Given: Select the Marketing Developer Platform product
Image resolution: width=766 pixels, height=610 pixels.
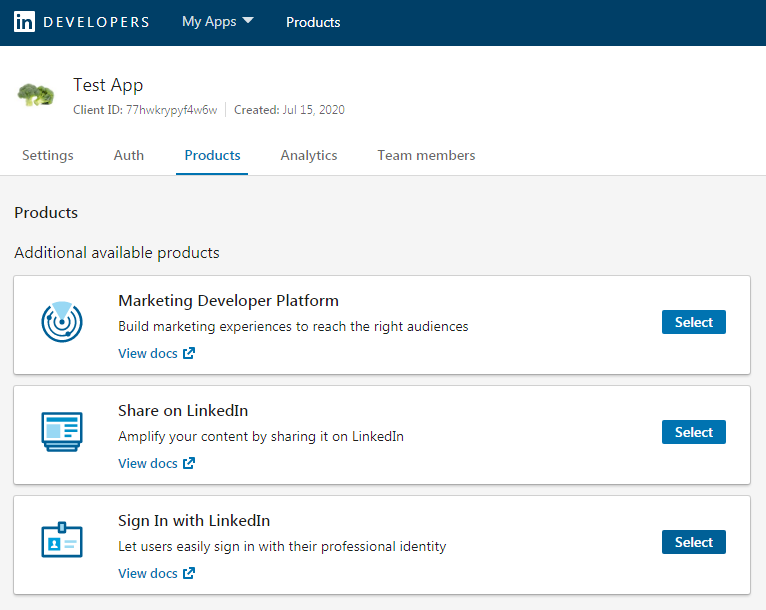Looking at the screenshot, I should (694, 322).
